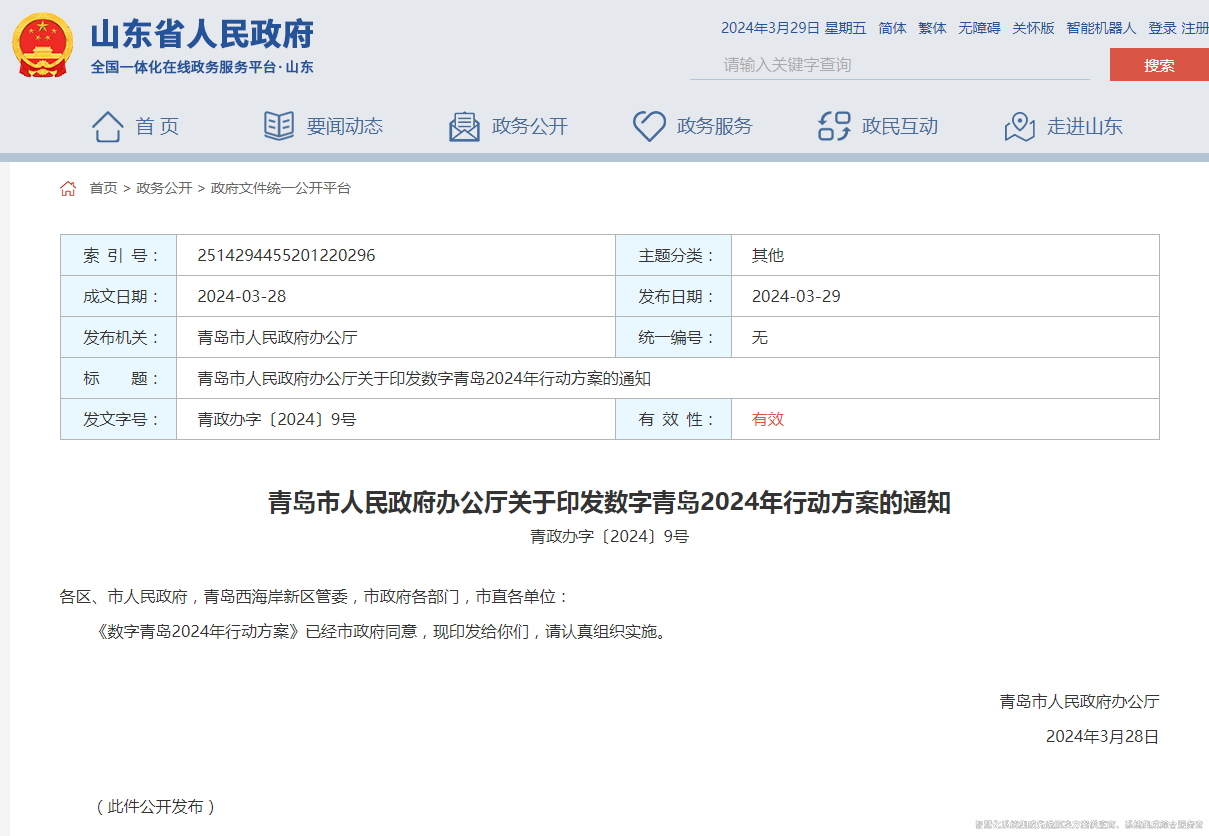
Task: Click the red 有效 validity status text
Action: pos(767,419)
